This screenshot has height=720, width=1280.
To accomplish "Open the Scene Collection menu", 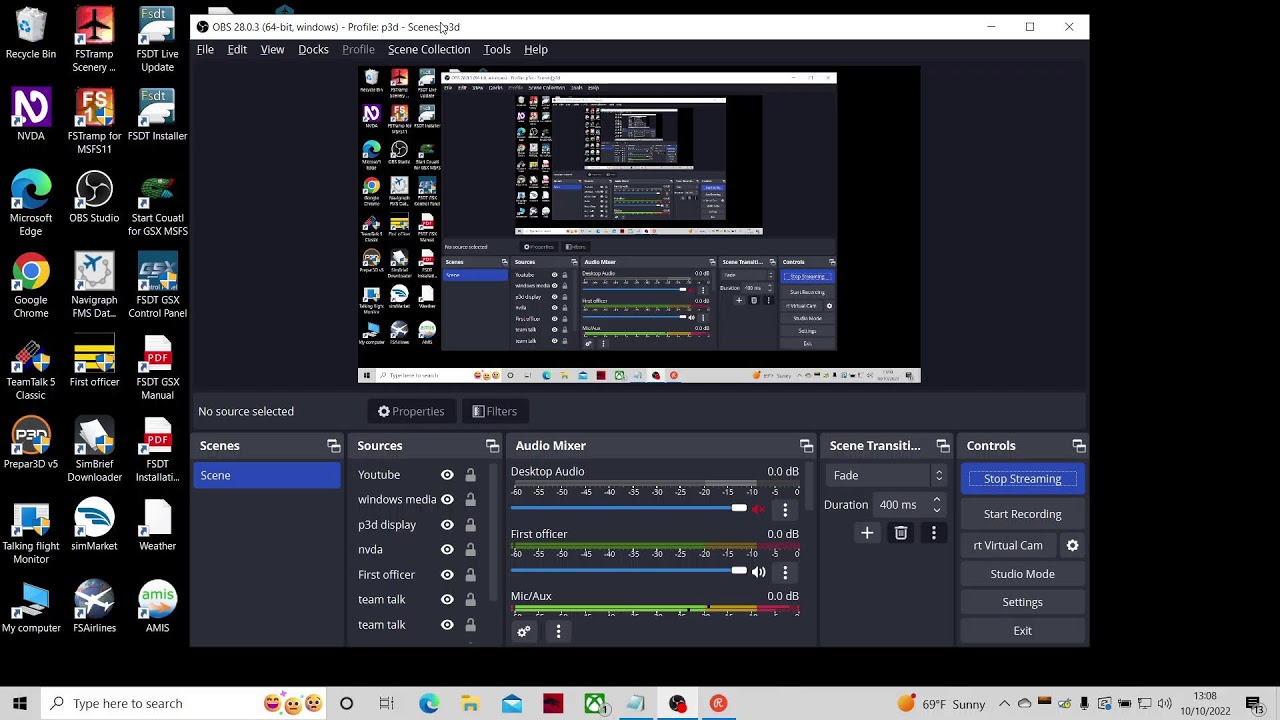I will [x=429, y=50].
